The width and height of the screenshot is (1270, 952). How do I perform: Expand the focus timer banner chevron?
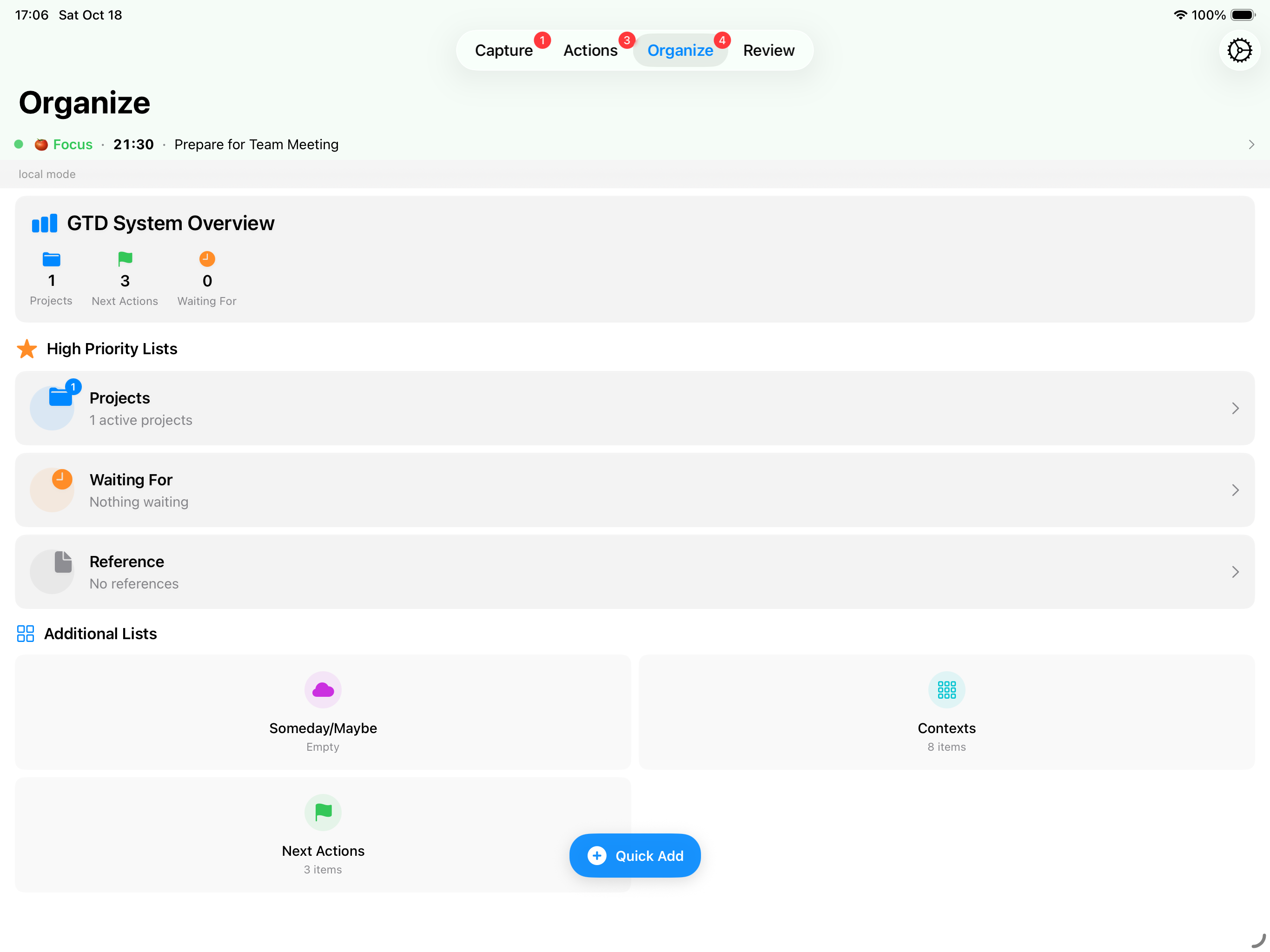tap(1251, 145)
